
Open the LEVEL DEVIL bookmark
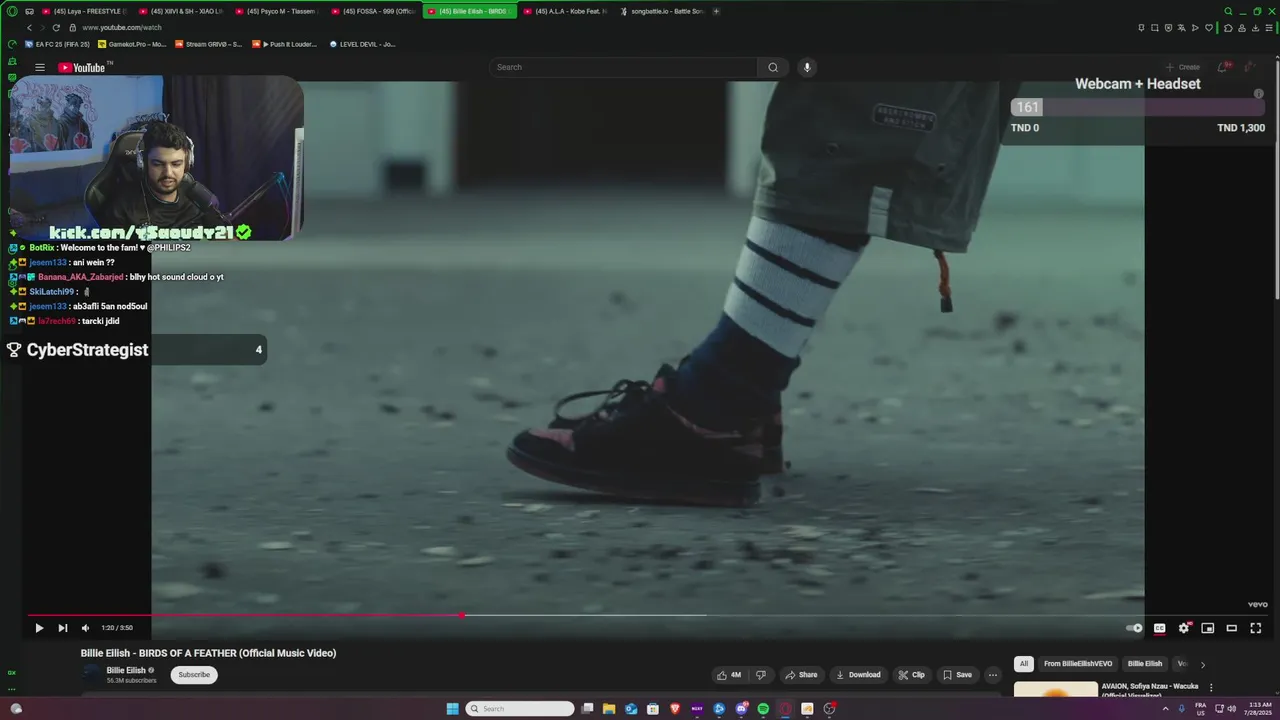(363, 44)
